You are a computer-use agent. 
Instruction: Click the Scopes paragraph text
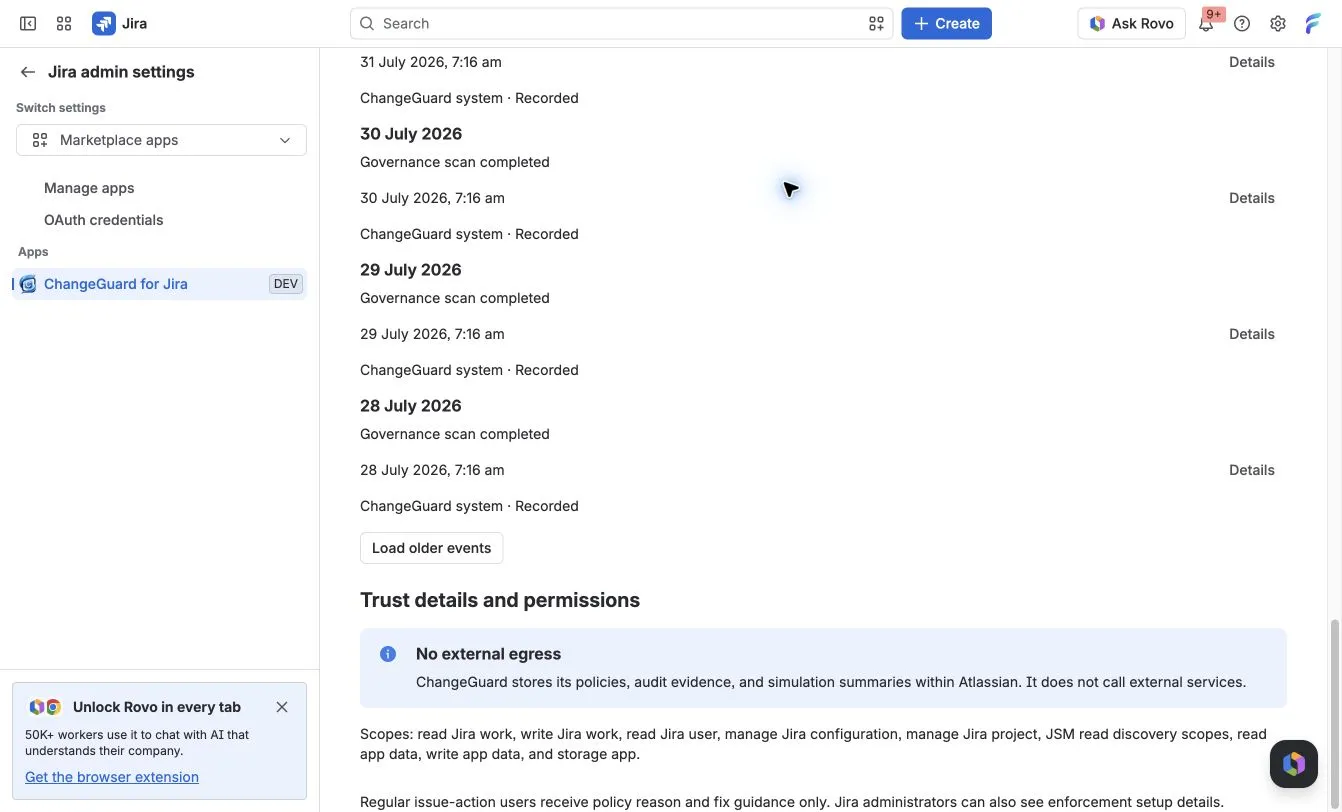pos(813,744)
